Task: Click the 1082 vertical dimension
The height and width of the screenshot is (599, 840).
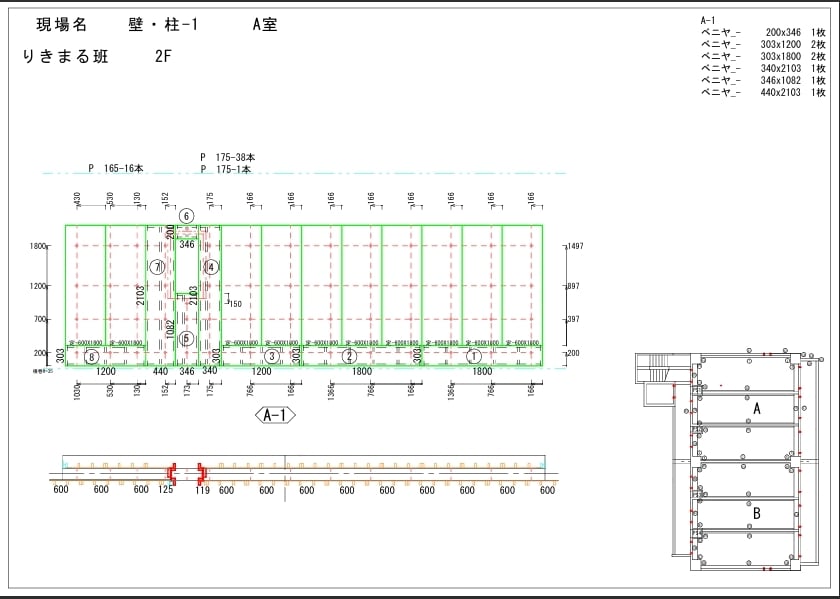Action: pyautogui.click(x=170, y=331)
